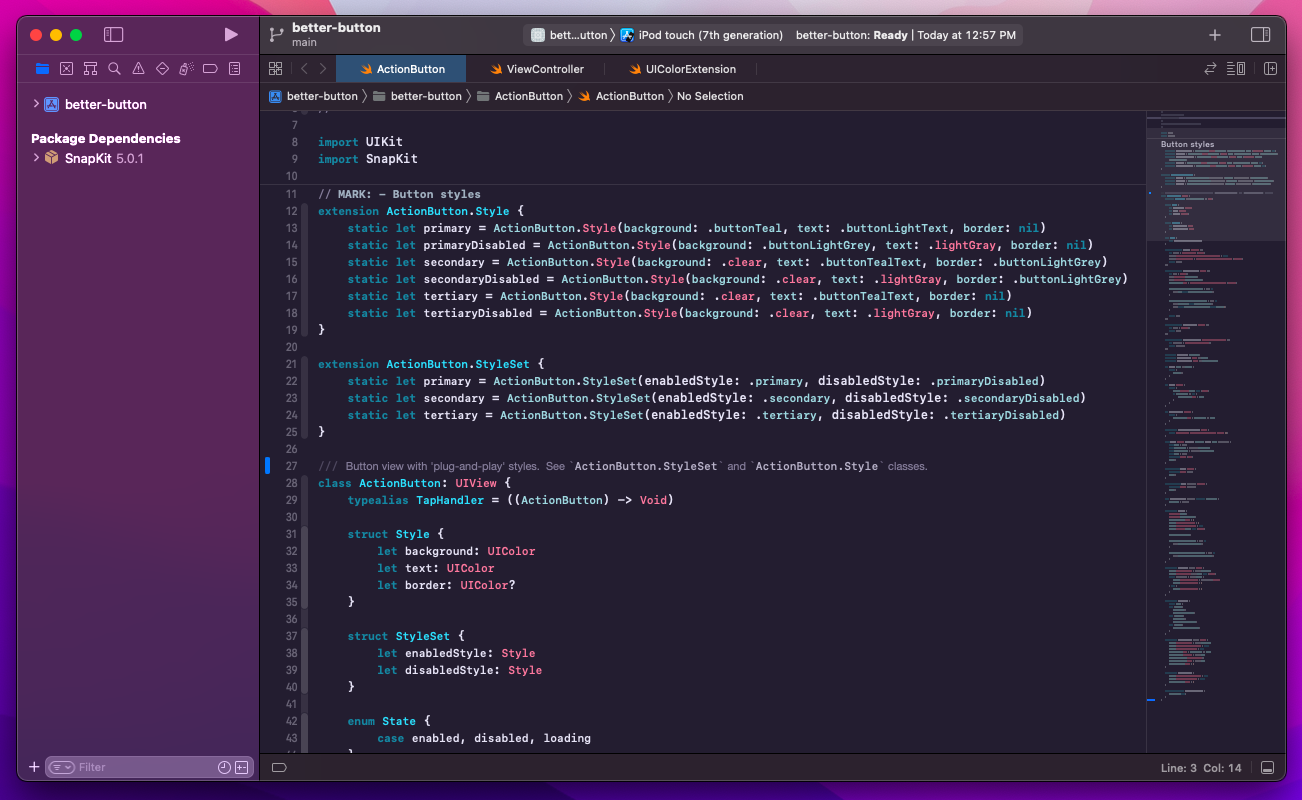
Task: Toggle the debug area at bottom right
Action: pos(1267,768)
